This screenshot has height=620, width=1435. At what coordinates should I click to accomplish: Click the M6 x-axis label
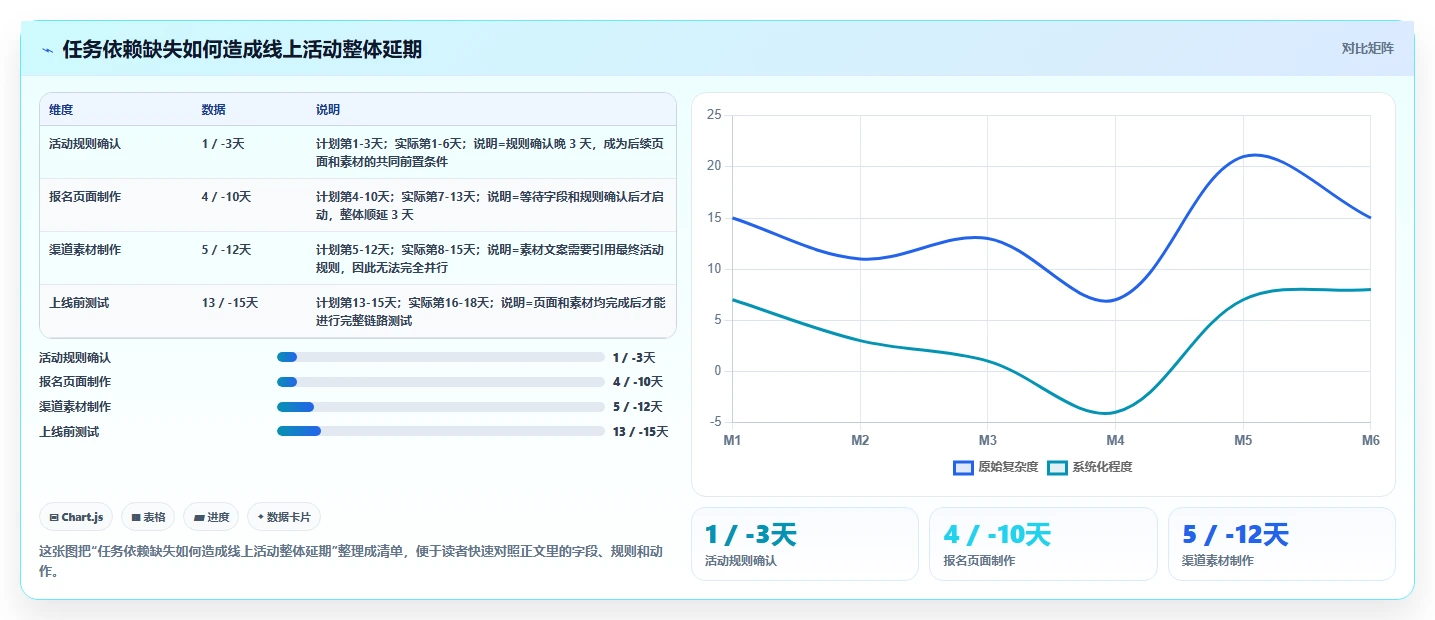(x=1370, y=440)
